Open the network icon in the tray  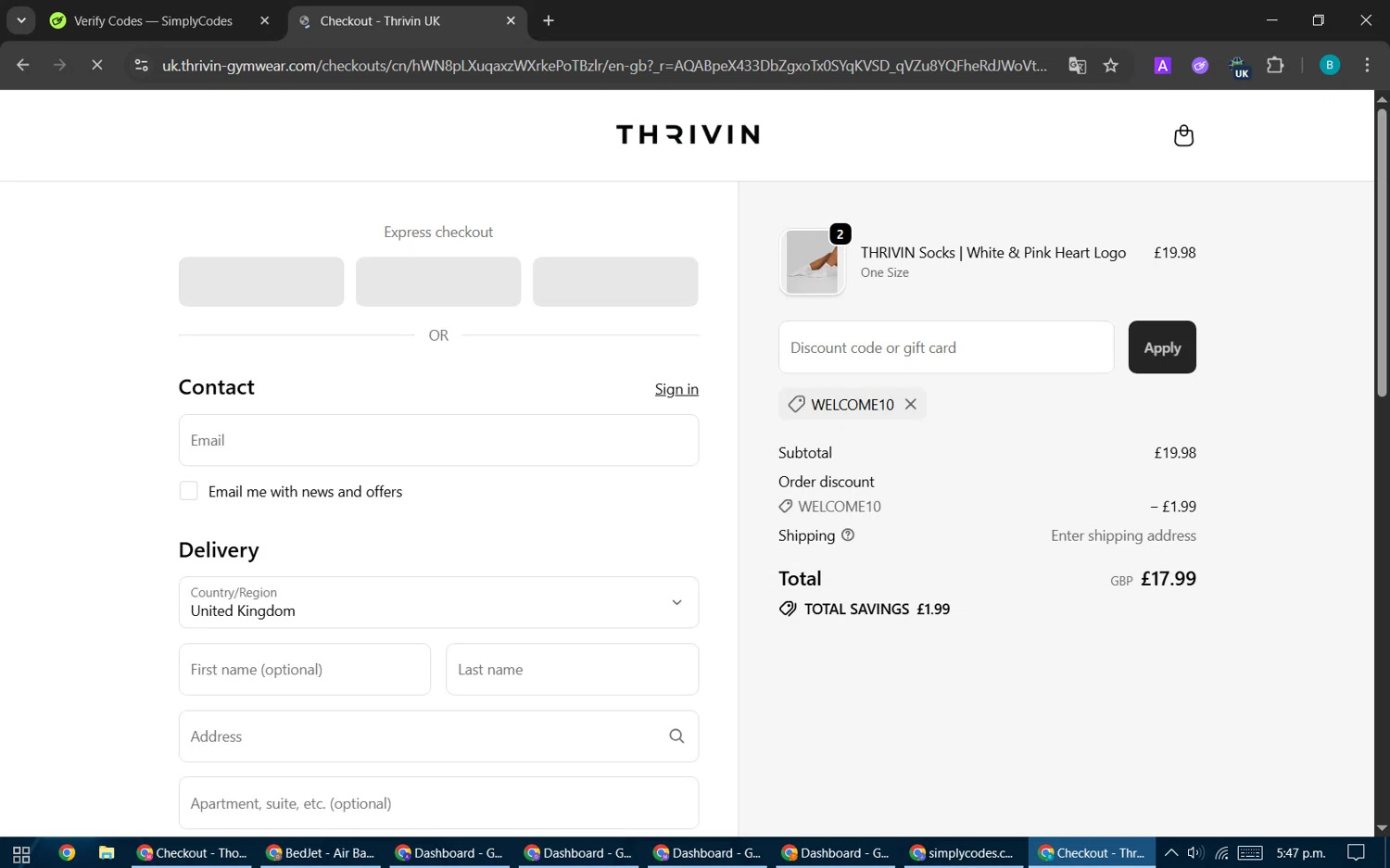[x=1221, y=853]
